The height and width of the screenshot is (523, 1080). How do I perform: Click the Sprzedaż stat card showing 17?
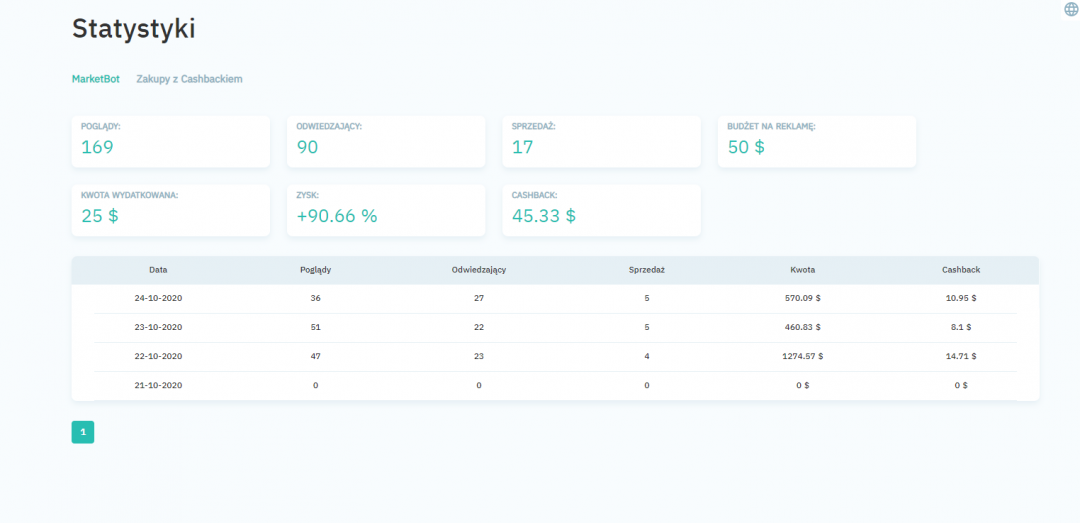601,141
